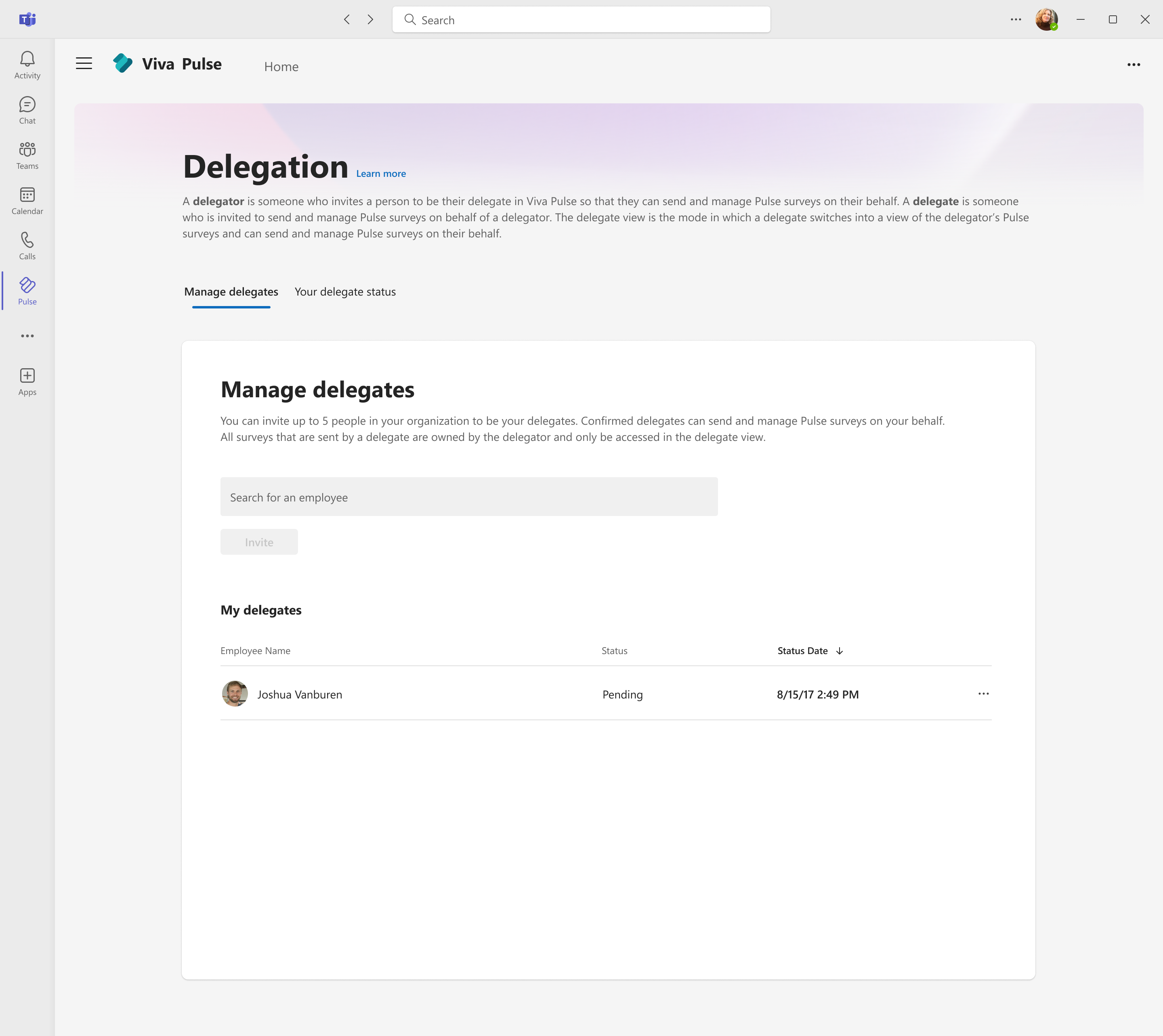Image resolution: width=1163 pixels, height=1036 pixels.
Task: Open more options for Joshua Vanburen
Action: (x=983, y=694)
